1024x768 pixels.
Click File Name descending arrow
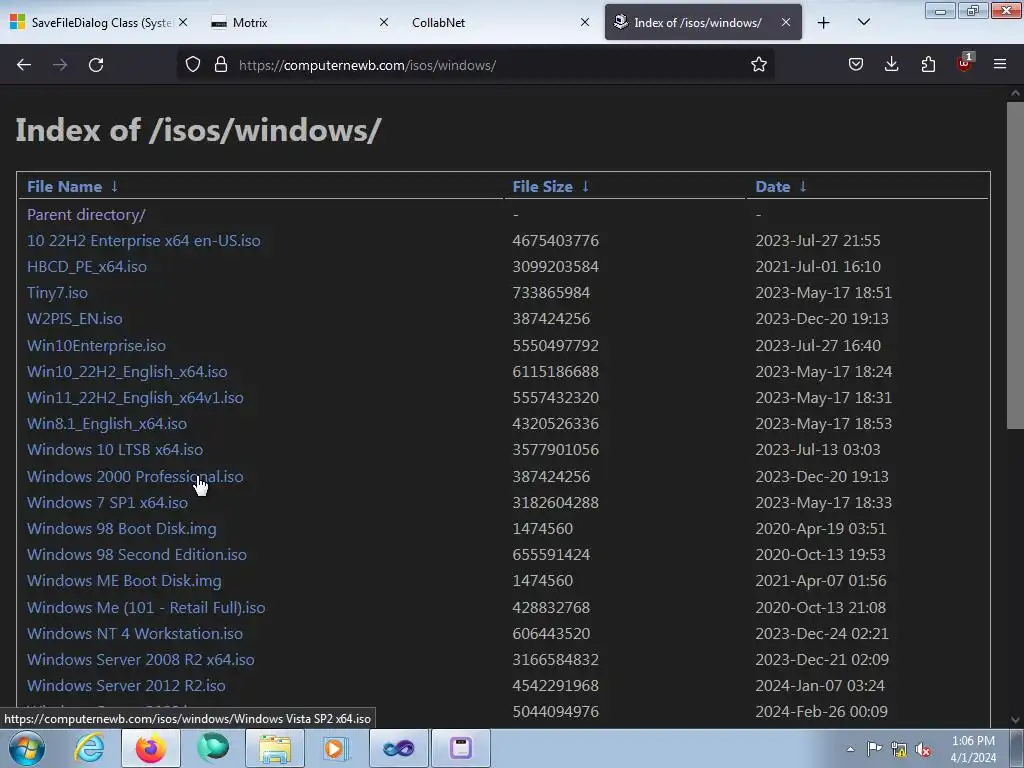114,187
